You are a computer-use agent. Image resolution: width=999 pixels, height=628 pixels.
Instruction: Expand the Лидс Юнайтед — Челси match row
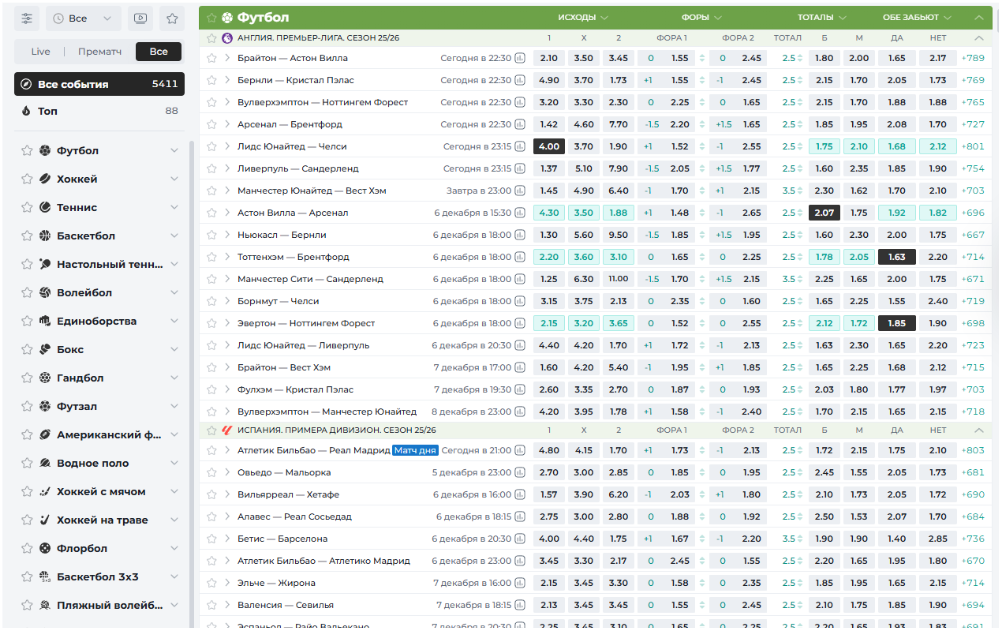click(226, 147)
